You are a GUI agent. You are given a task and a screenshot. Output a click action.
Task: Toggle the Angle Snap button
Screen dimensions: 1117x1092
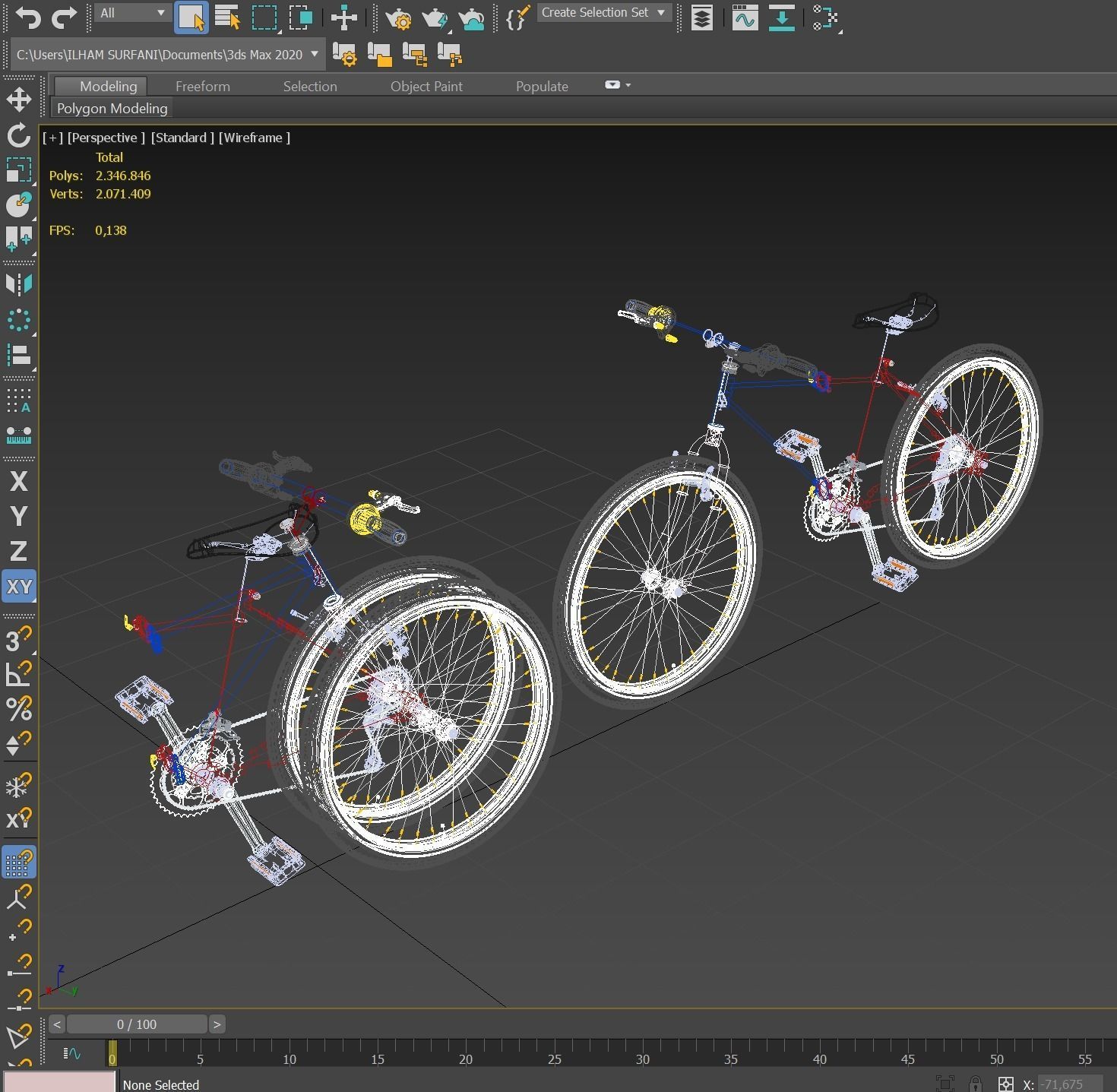pyautogui.click(x=19, y=673)
